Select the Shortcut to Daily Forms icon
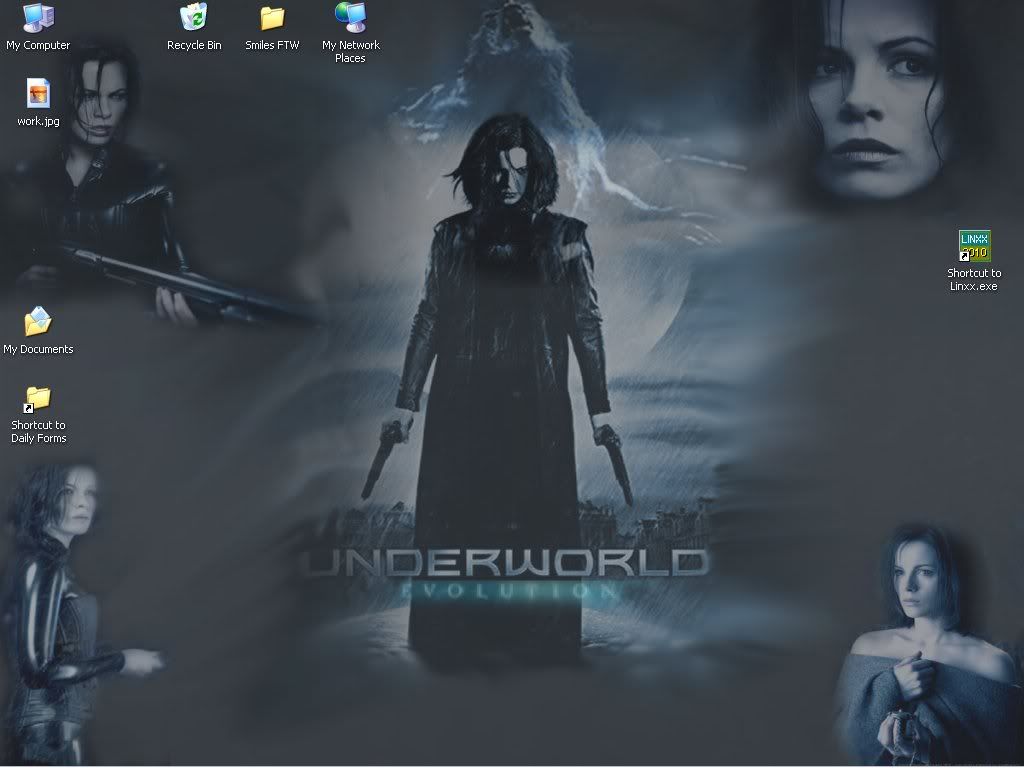This screenshot has width=1024, height=768. pyautogui.click(x=37, y=398)
